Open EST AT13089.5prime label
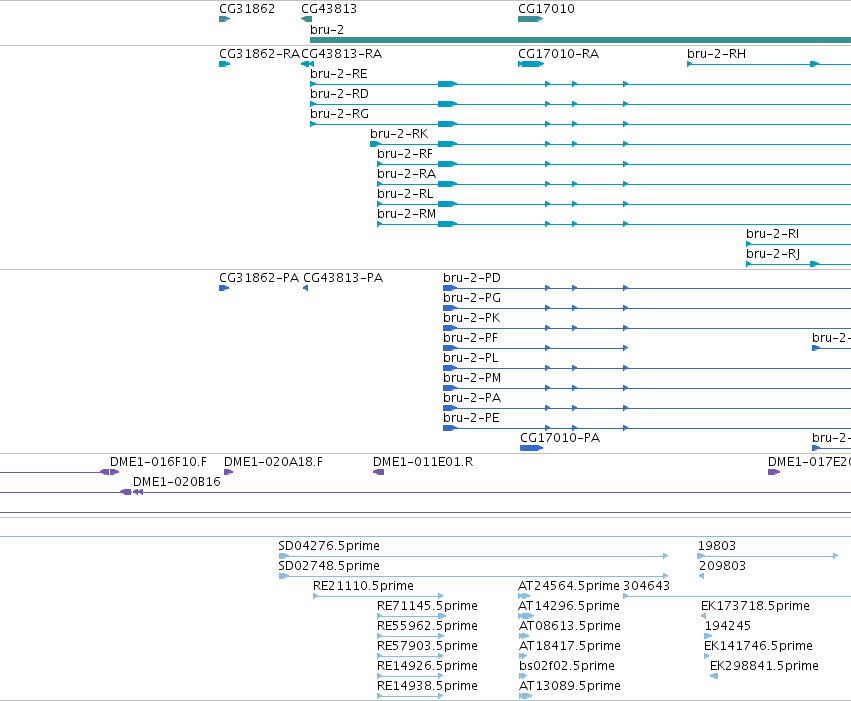Screen dimensions: 851x701 569,686
